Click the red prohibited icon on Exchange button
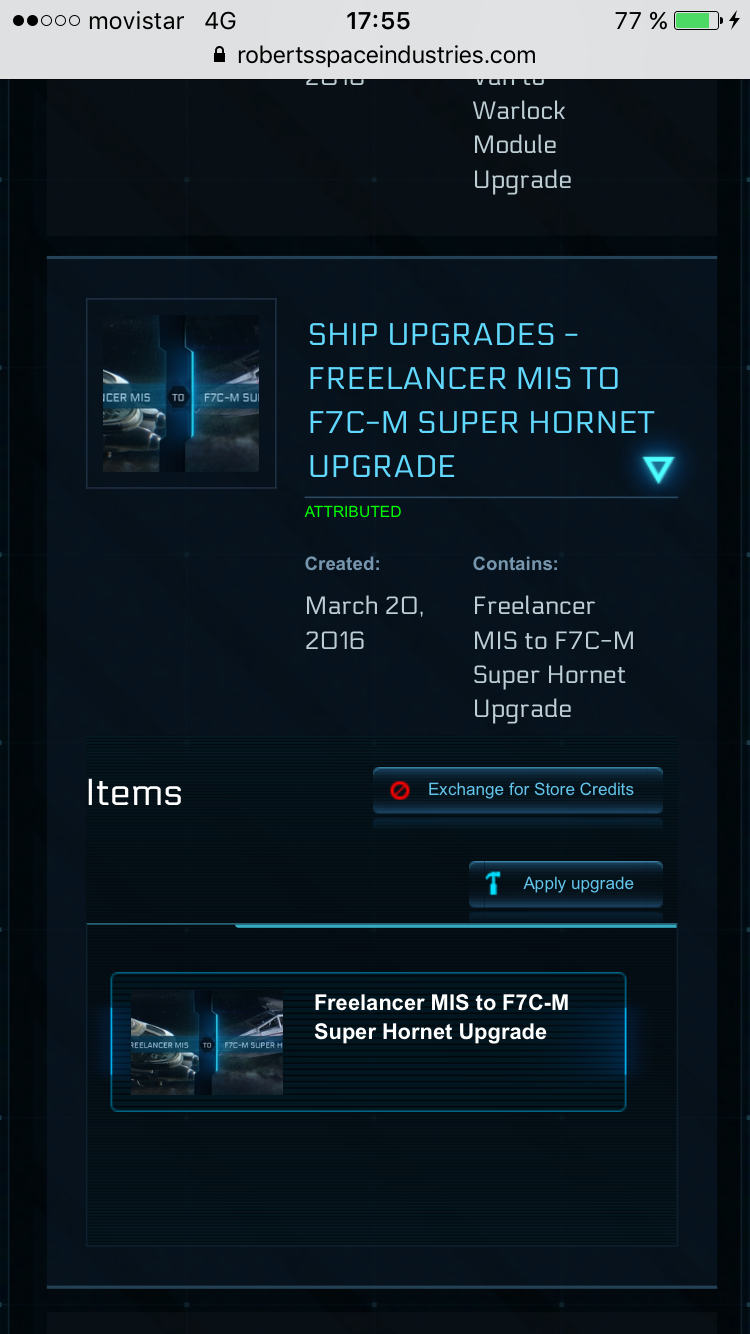 [400, 790]
